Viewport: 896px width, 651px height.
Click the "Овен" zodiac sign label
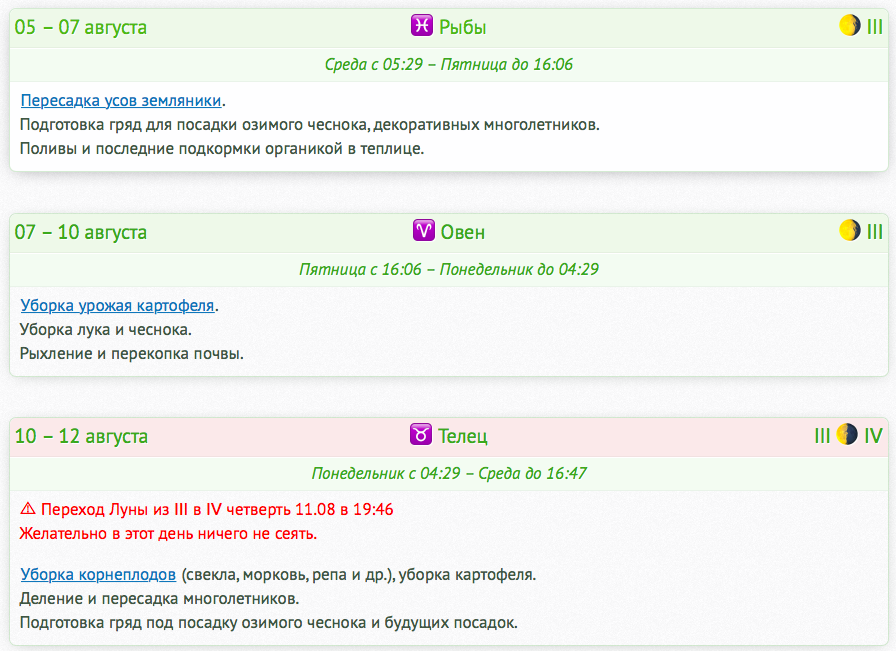pyautogui.click(x=463, y=232)
